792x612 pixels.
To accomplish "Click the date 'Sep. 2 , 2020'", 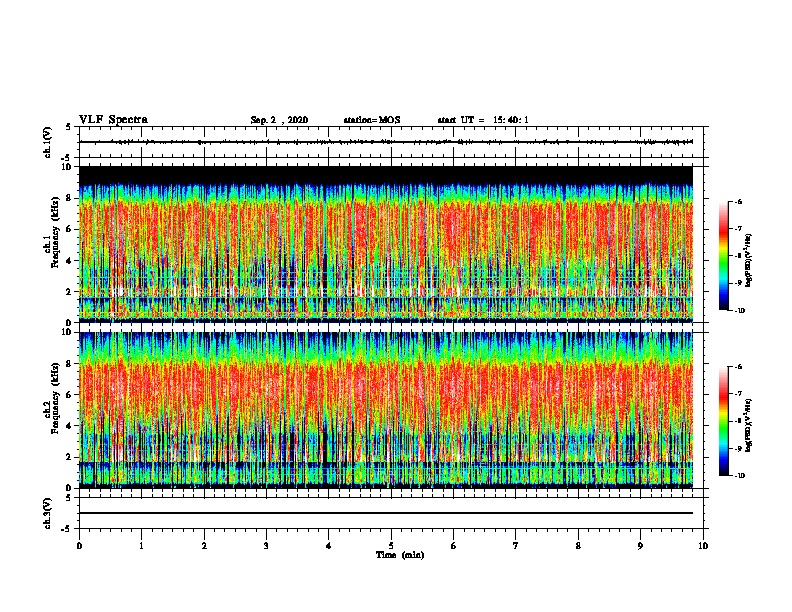I will [279, 120].
